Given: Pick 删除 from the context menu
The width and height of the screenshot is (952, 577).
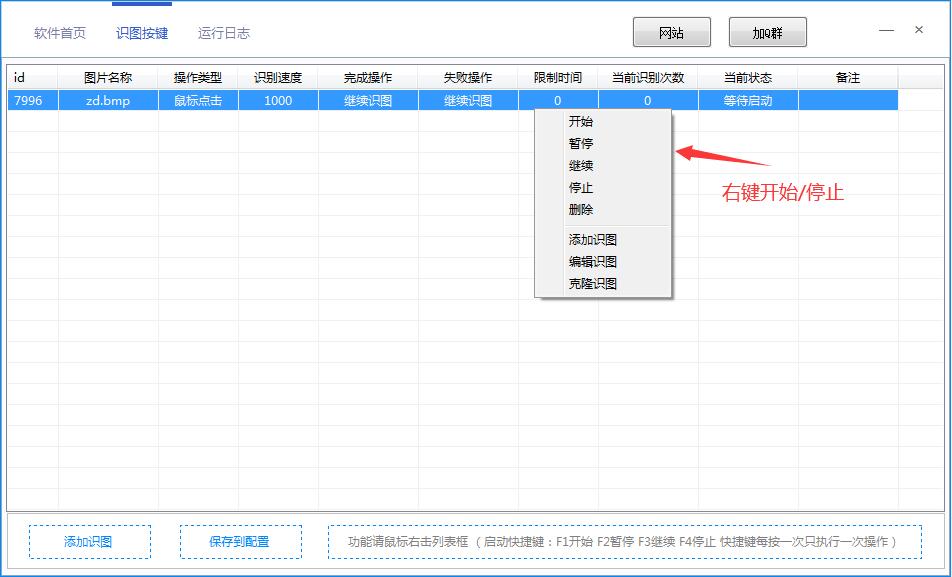Looking at the screenshot, I should pos(581,210).
